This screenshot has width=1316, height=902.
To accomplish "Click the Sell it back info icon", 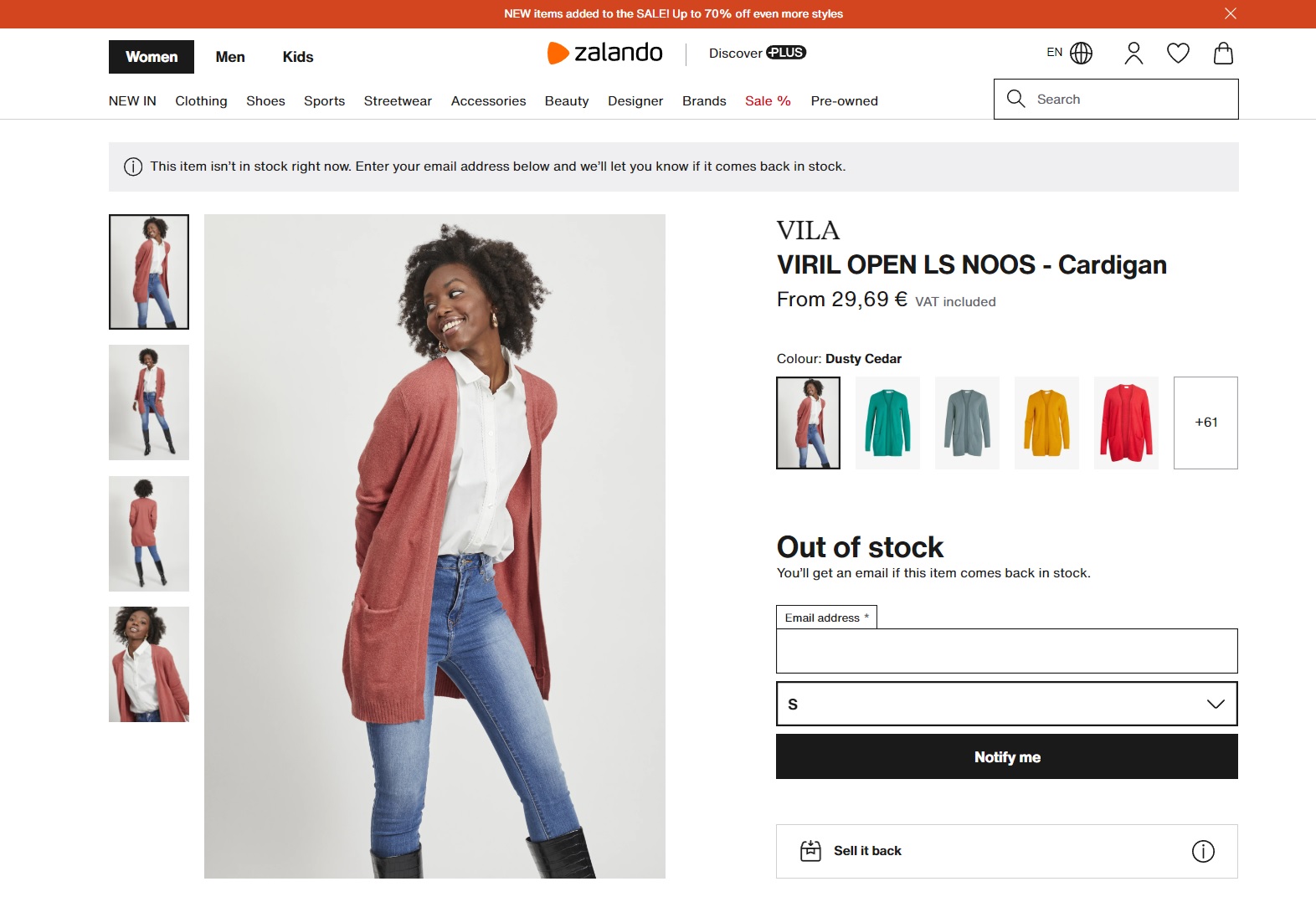I will 1202,851.
